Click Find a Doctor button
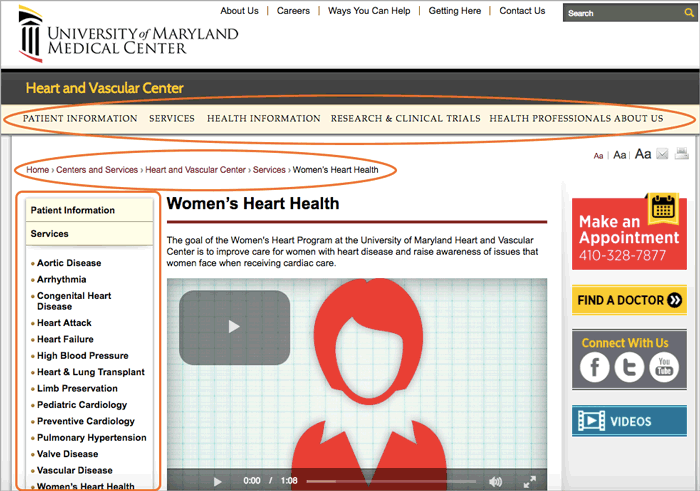Screen dimensions: 700x491 629,300
